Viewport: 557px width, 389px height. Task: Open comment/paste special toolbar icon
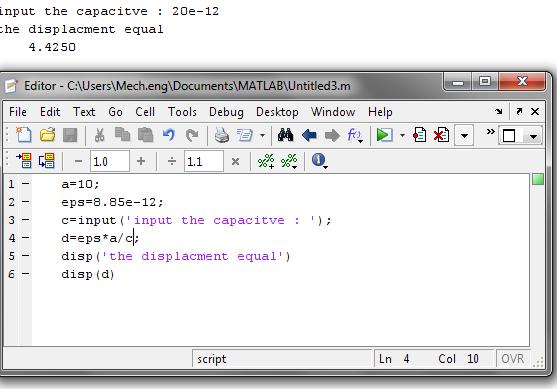[x=245, y=135]
